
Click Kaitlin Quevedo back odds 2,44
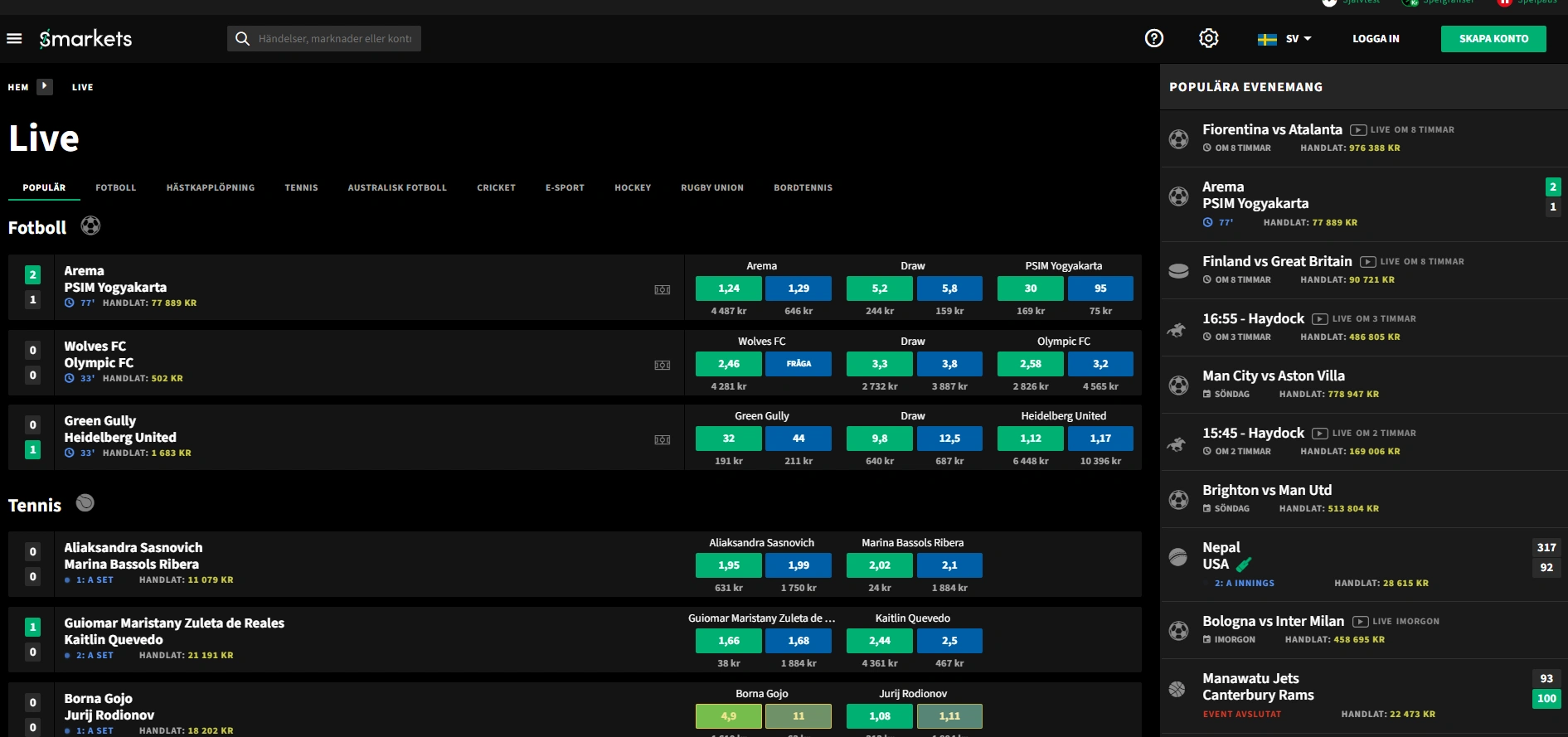pos(880,641)
